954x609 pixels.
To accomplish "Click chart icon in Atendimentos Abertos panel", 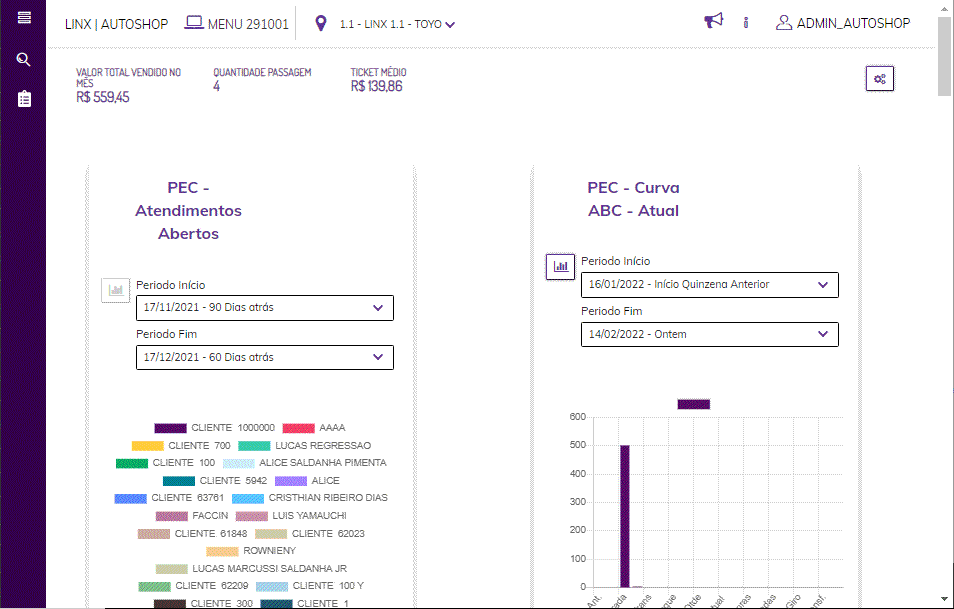I will 116,290.
